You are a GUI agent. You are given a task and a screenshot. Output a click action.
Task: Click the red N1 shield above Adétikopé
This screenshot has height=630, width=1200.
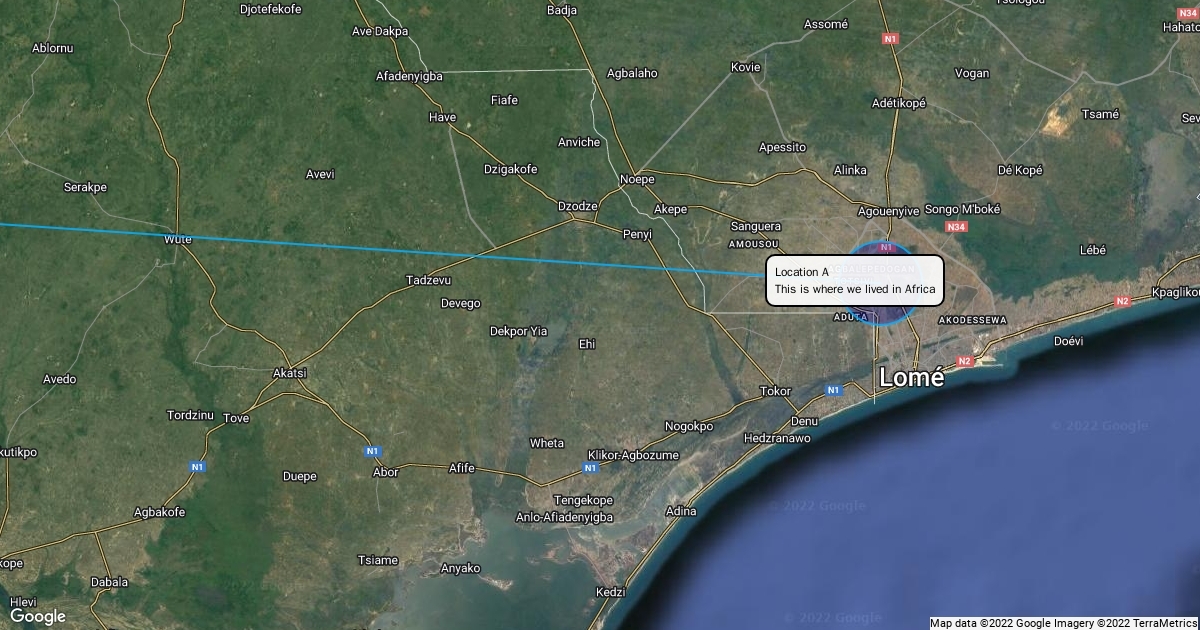click(x=890, y=39)
